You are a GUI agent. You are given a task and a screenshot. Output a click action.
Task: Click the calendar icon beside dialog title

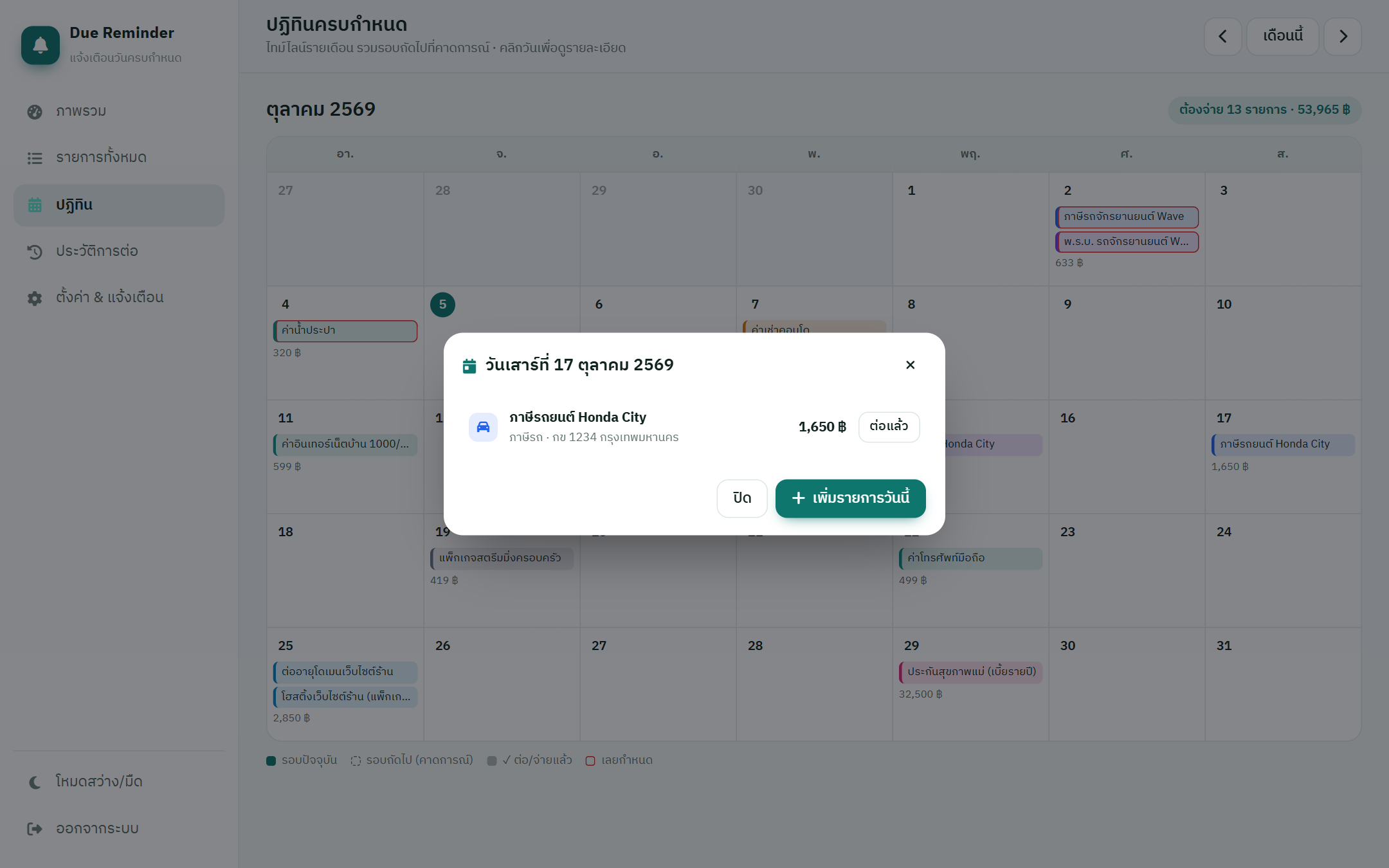[469, 366]
